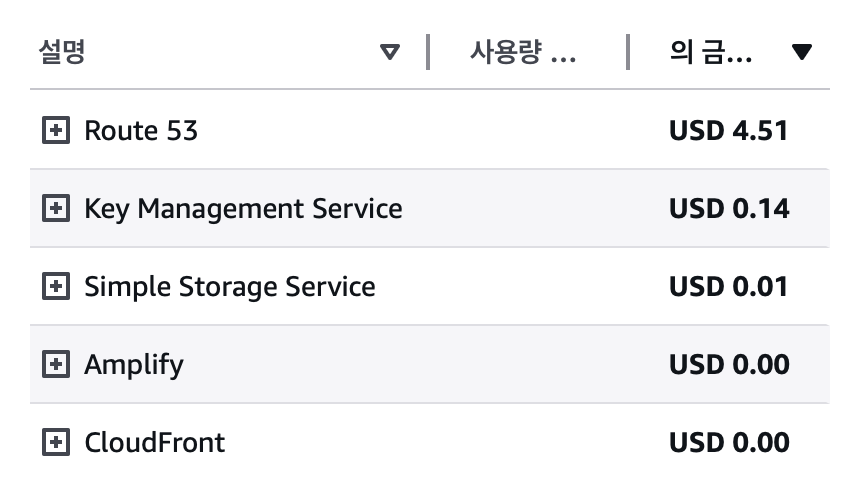The image size is (854, 480).
Task: Click the USD 0.14 amount
Action: click(729, 208)
